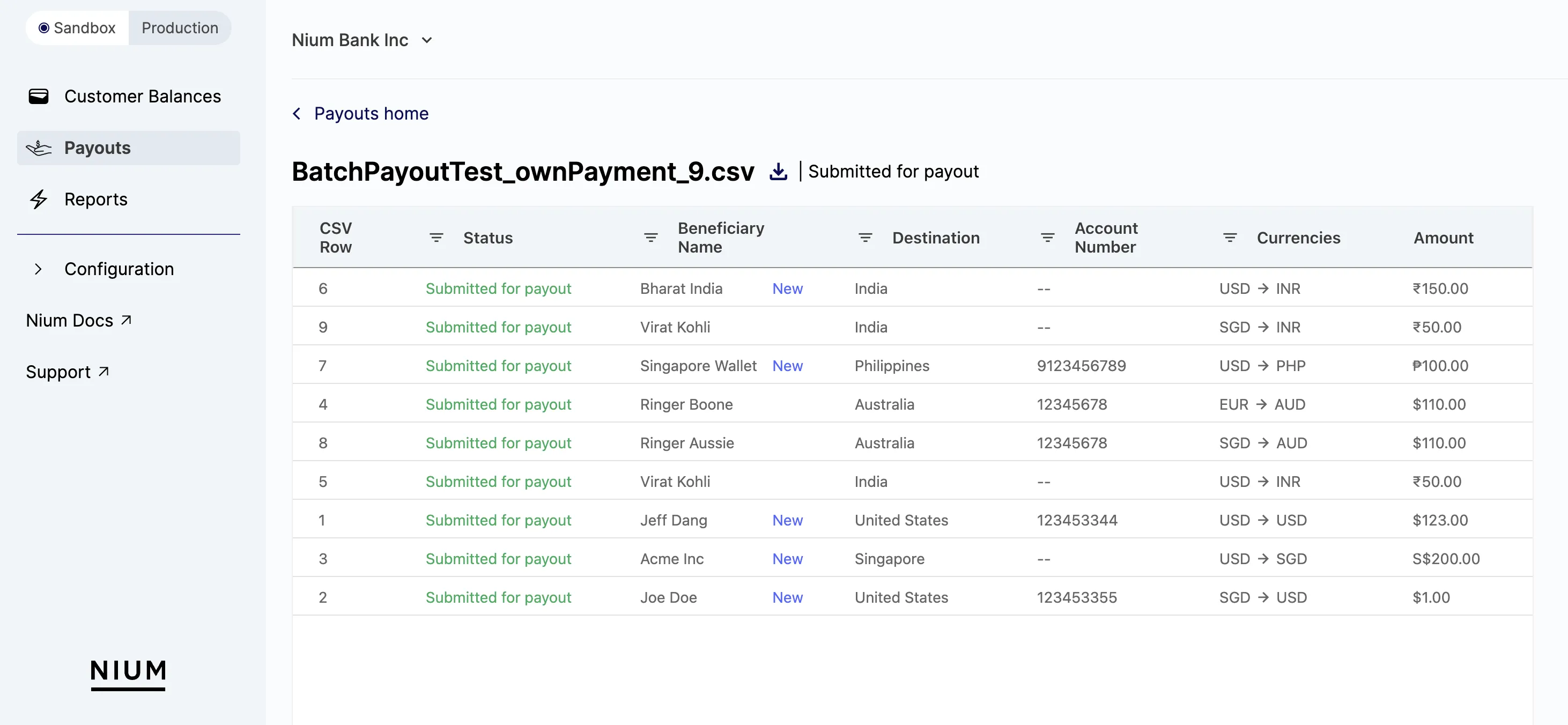The width and height of the screenshot is (1568, 725).
Task: Switch environment to Production
Action: click(x=180, y=28)
